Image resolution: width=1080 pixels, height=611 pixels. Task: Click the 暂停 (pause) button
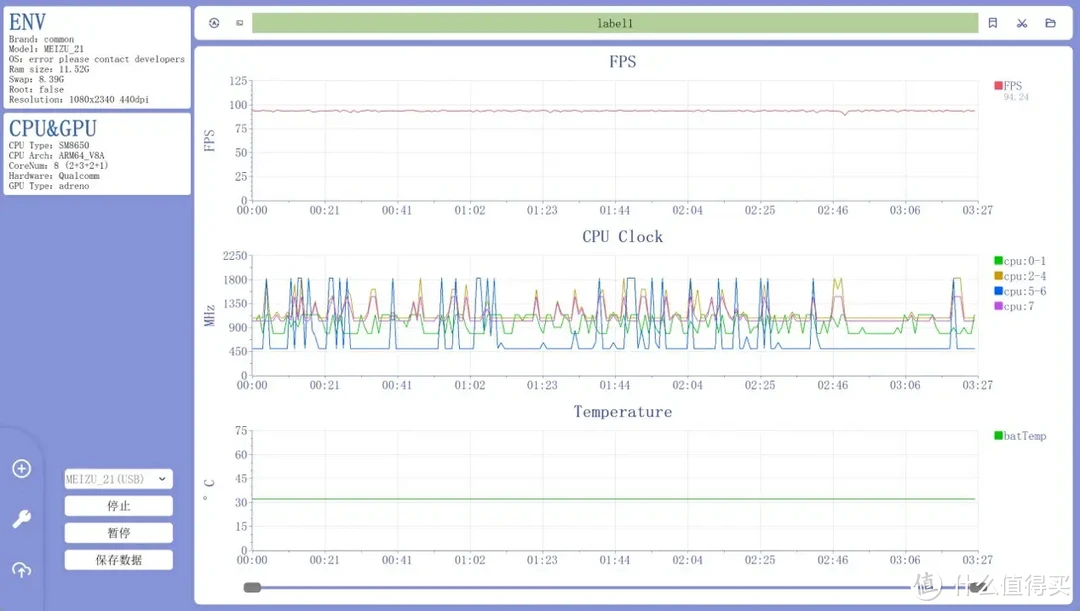pos(118,533)
